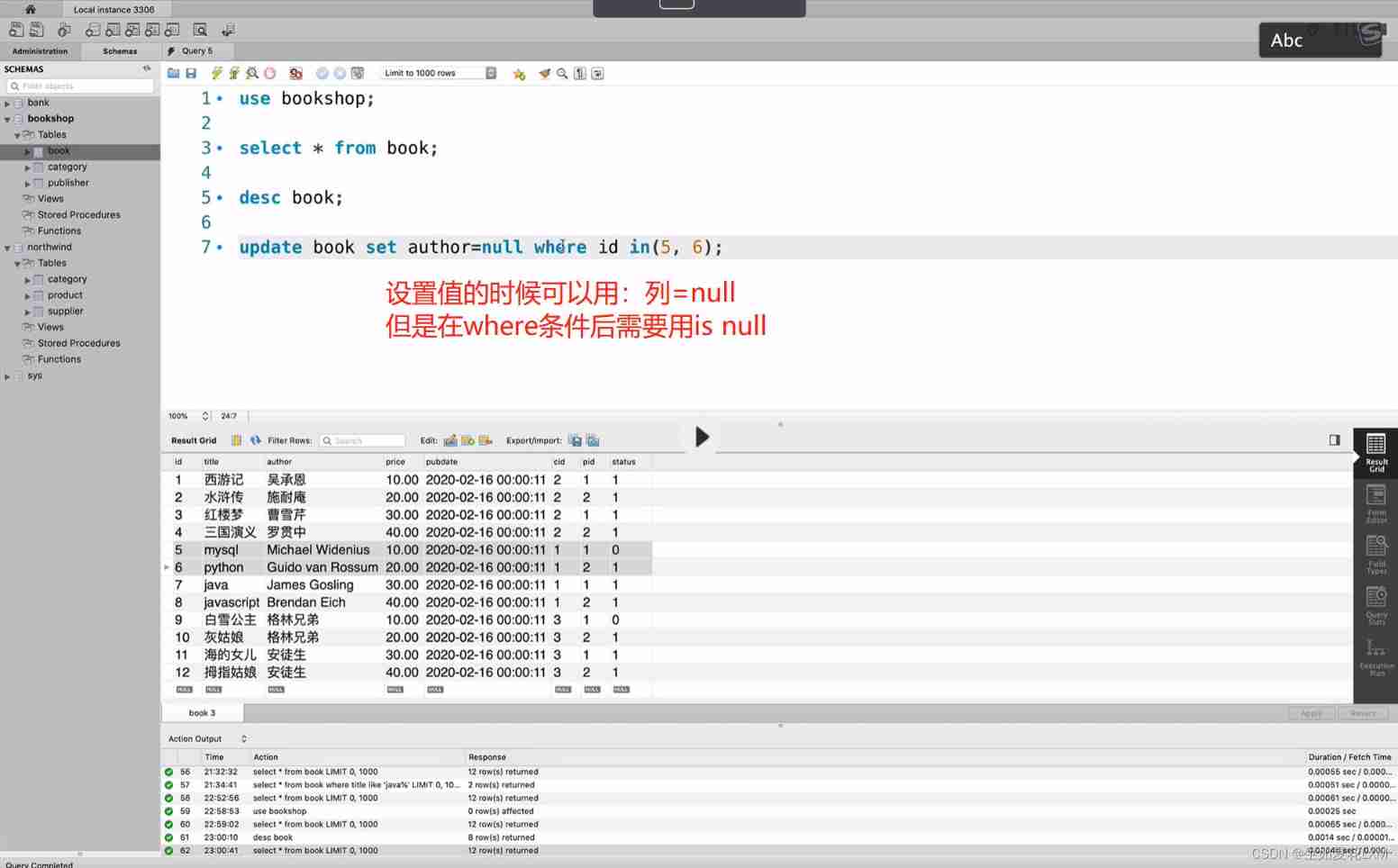Create a new table icon
Image resolution: width=1398 pixels, height=868 pixels.
113,31
